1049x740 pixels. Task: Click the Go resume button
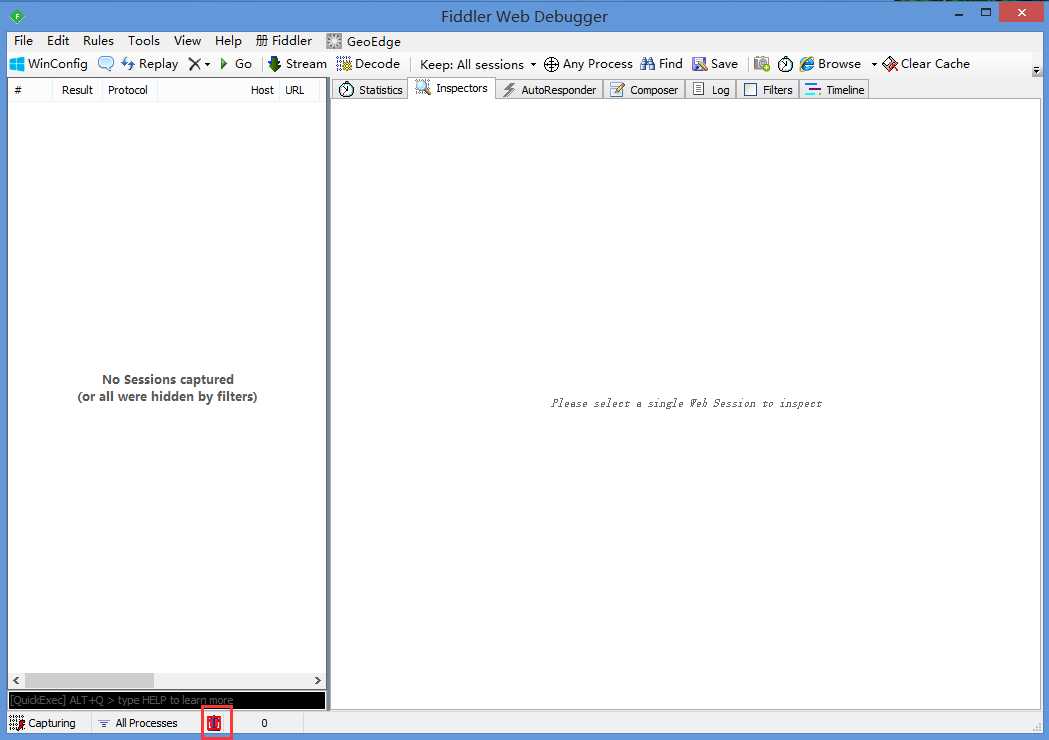click(x=235, y=64)
